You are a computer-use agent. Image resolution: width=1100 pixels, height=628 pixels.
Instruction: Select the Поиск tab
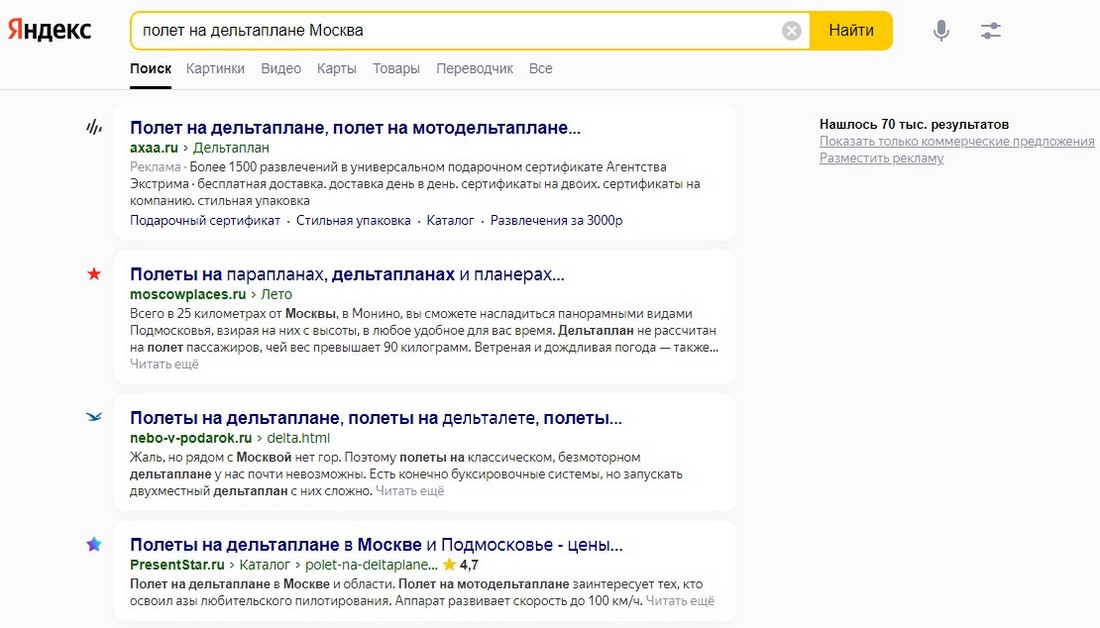pyautogui.click(x=150, y=69)
